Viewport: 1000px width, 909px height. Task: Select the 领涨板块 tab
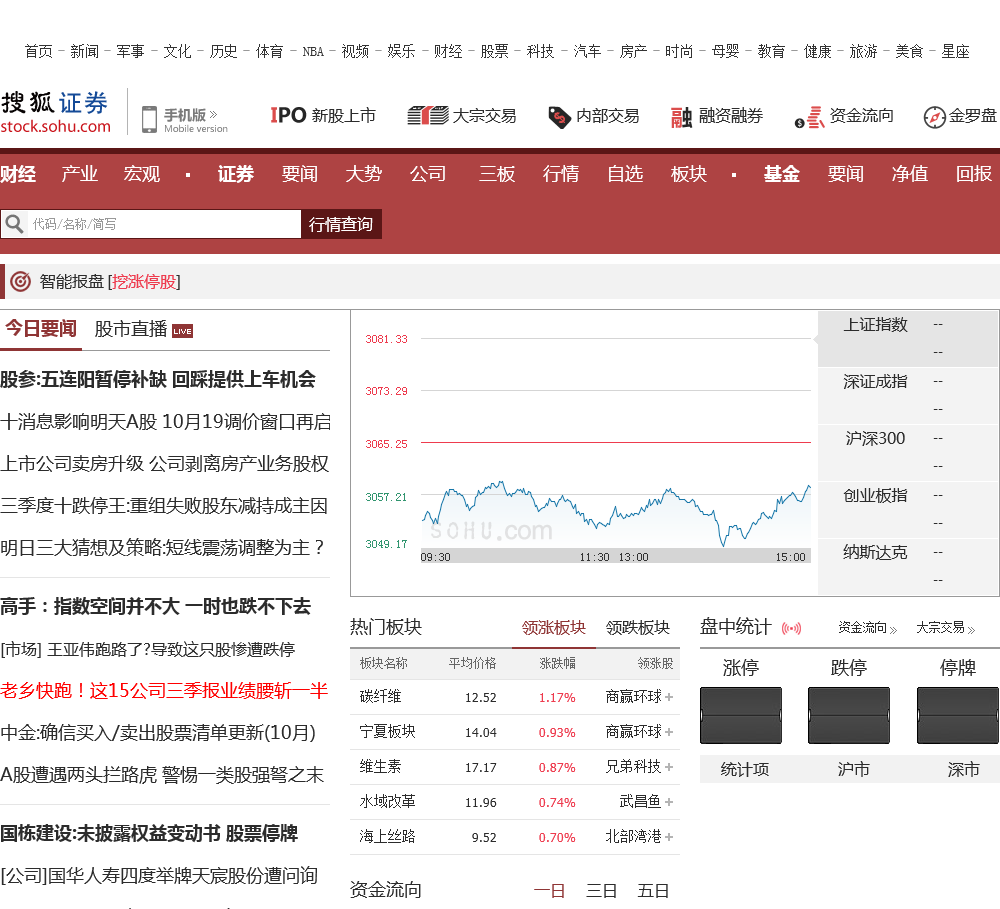click(554, 628)
